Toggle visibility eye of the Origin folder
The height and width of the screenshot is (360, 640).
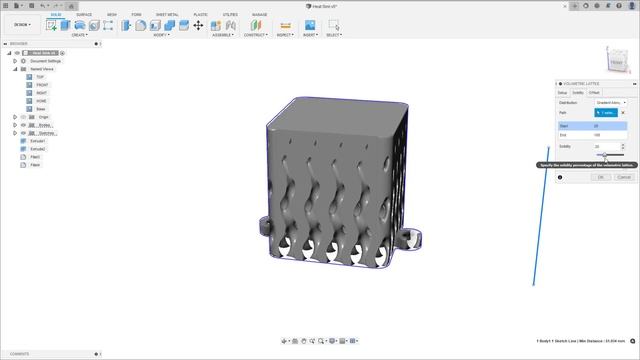(x=23, y=117)
